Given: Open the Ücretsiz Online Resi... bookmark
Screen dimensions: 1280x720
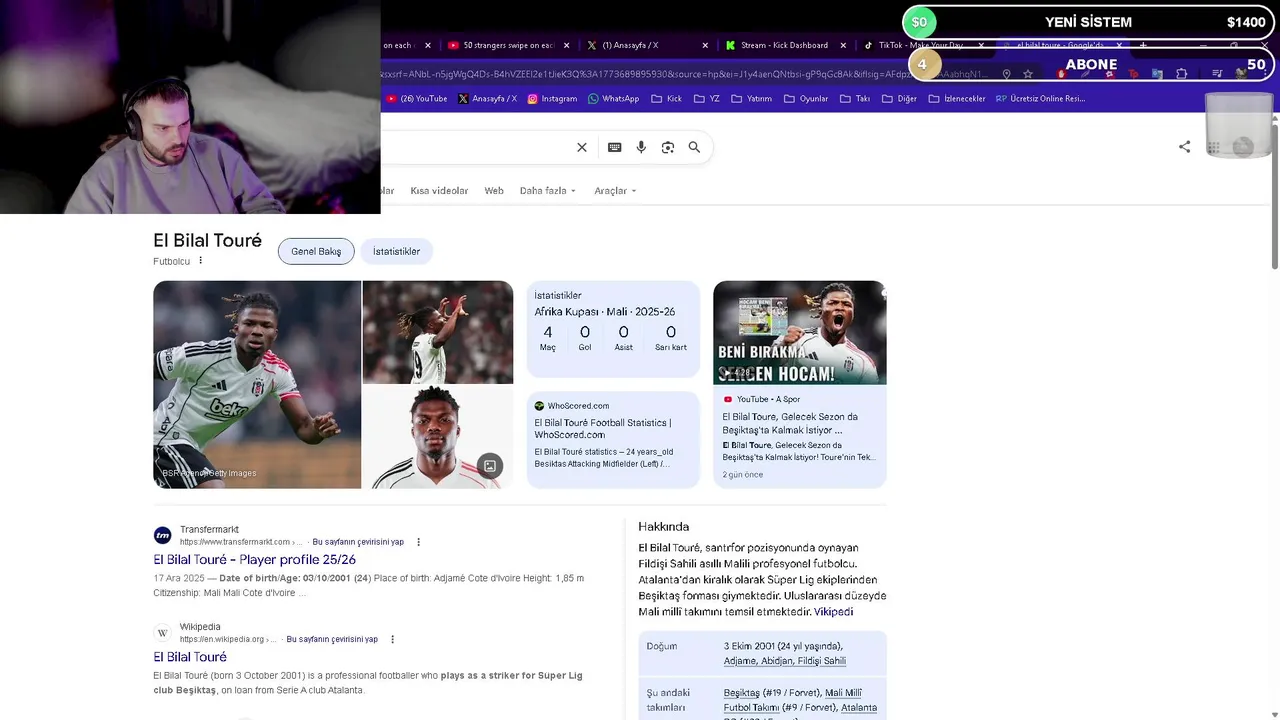Looking at the screenshot, I should tap(1040, 99).
